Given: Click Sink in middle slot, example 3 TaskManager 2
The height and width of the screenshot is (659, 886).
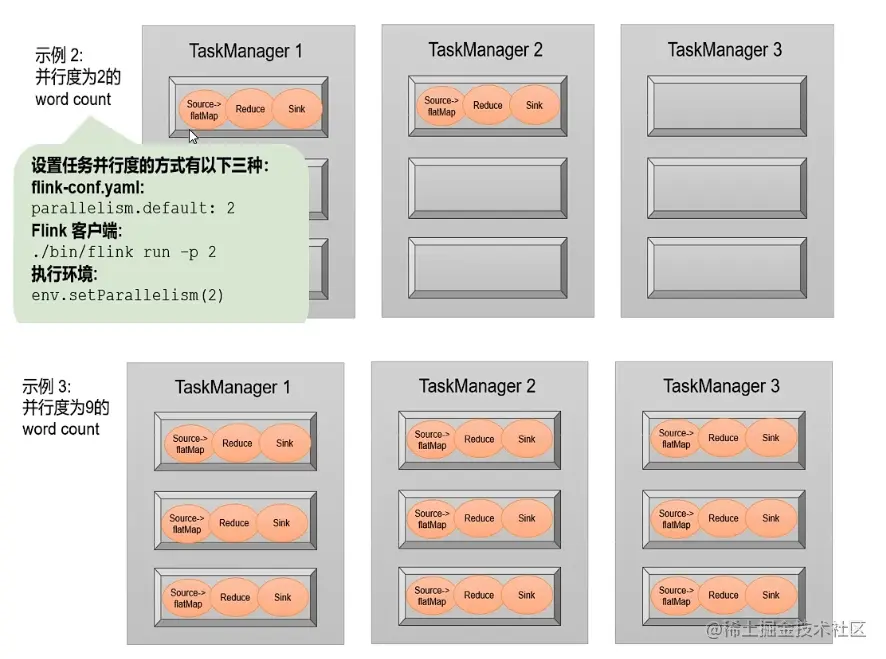Looking at the screenshot, I should [x=527, y=518].
